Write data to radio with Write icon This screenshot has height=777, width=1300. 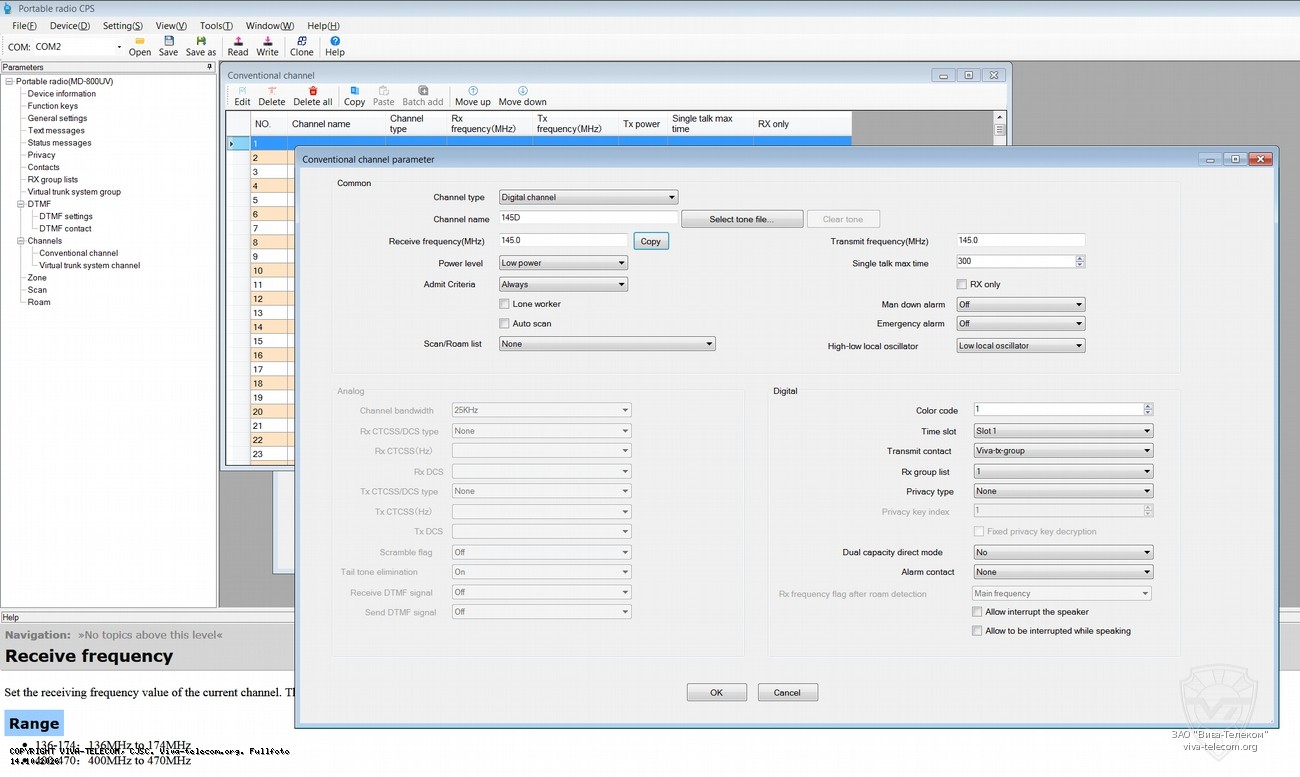(x=267, y=46)
